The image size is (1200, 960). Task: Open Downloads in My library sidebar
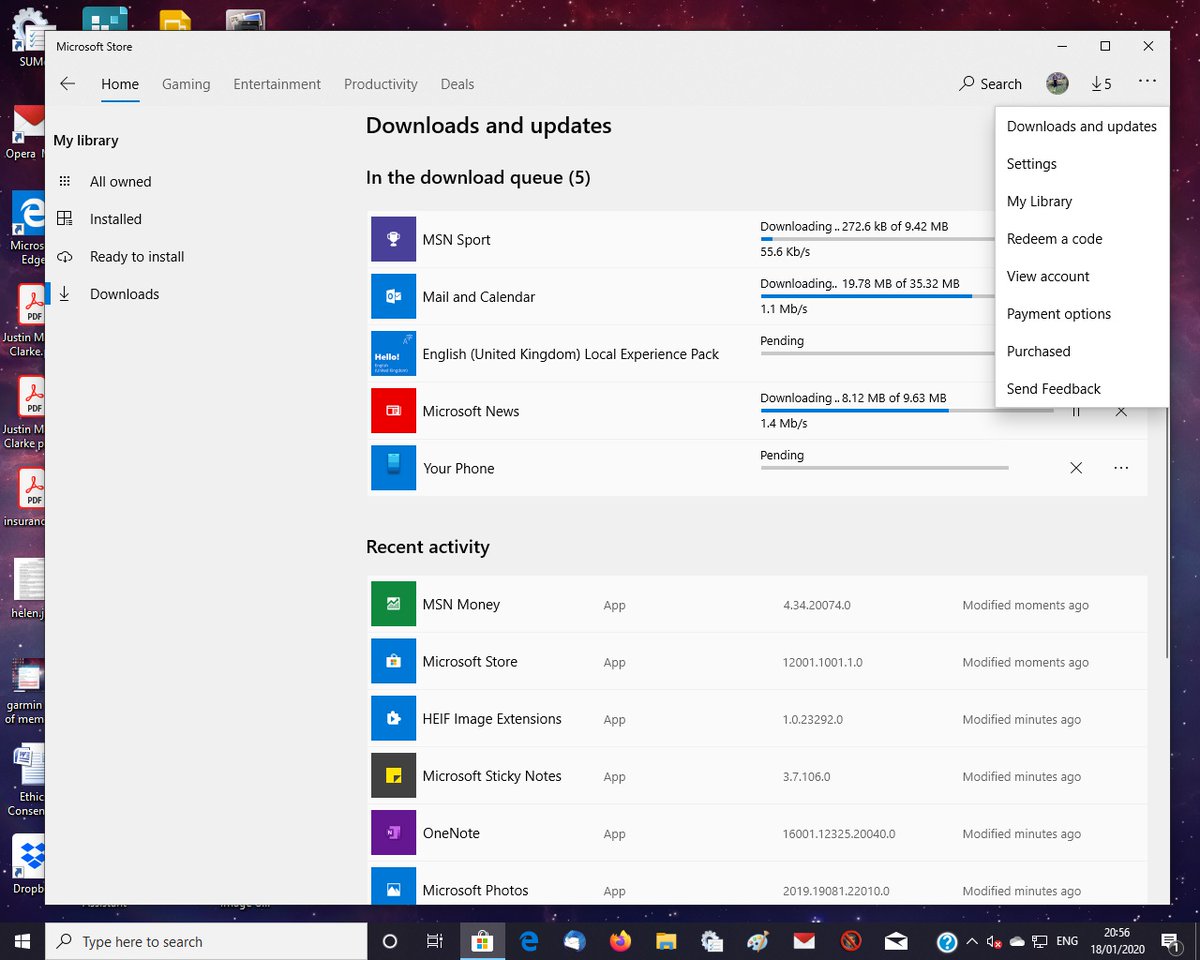pyautogui.click(x=120, y=294)
